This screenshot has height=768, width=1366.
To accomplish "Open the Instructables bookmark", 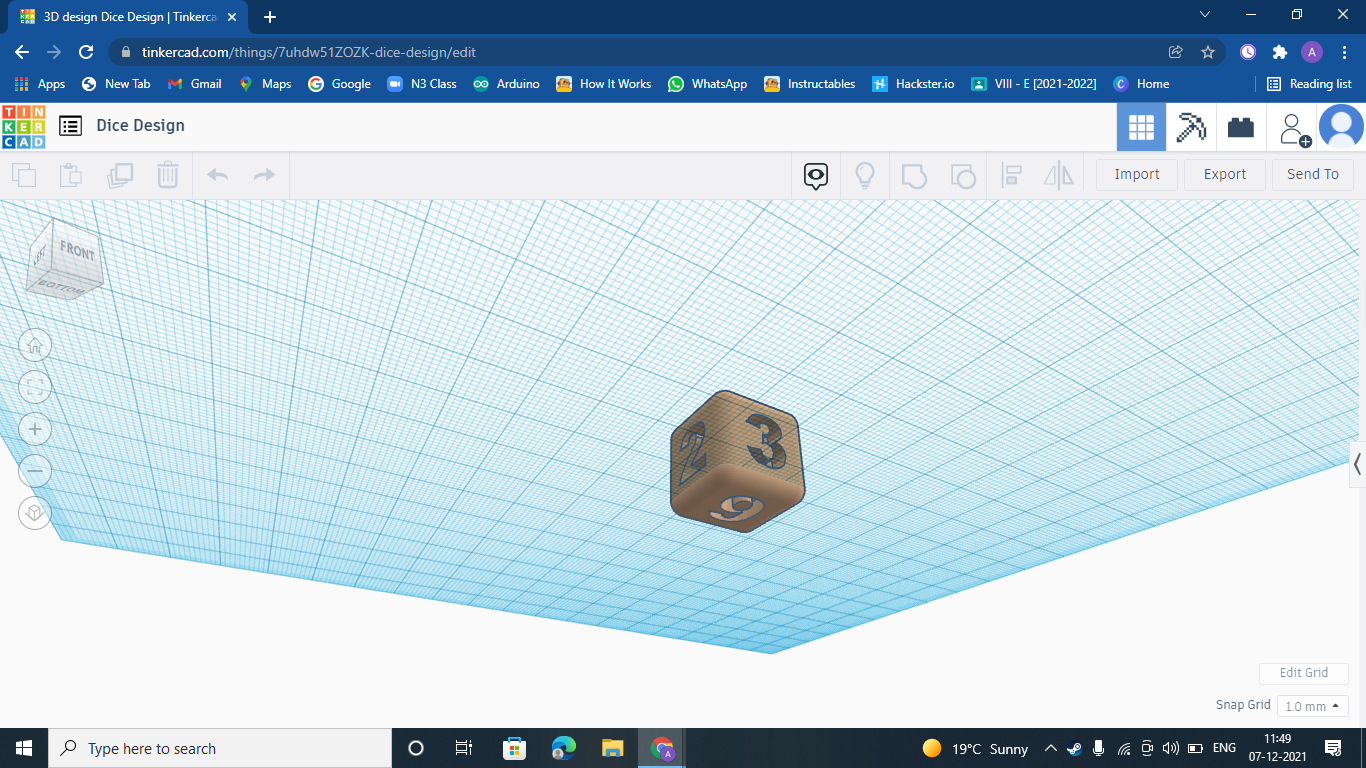I will point(810,84).
